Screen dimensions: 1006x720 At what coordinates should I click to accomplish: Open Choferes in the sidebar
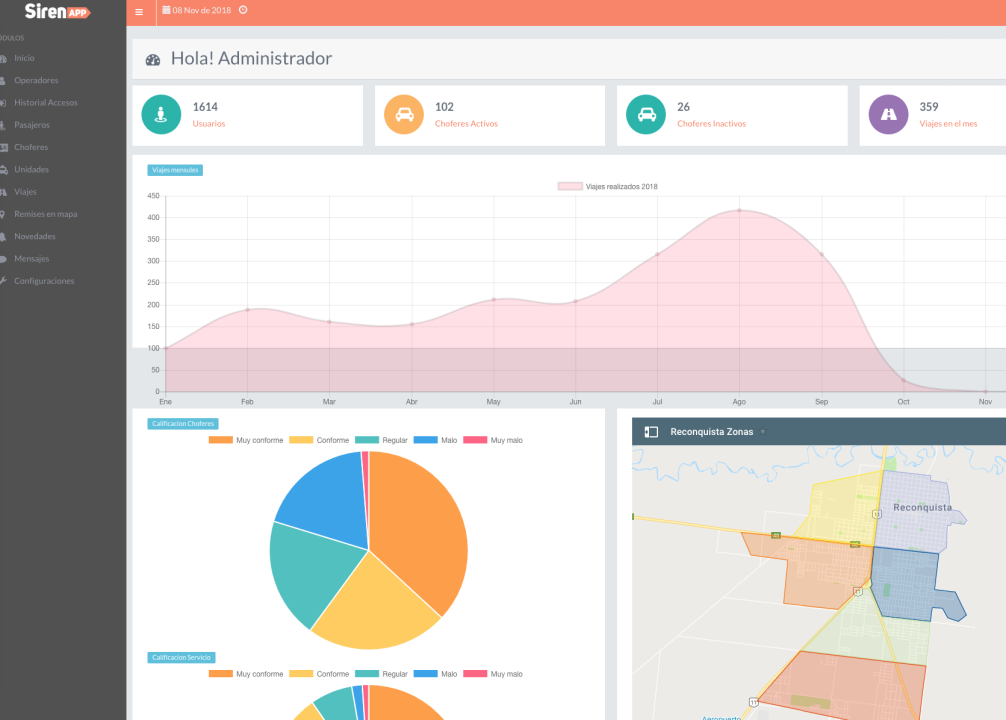pyautogui.click(x=31, y=147)
